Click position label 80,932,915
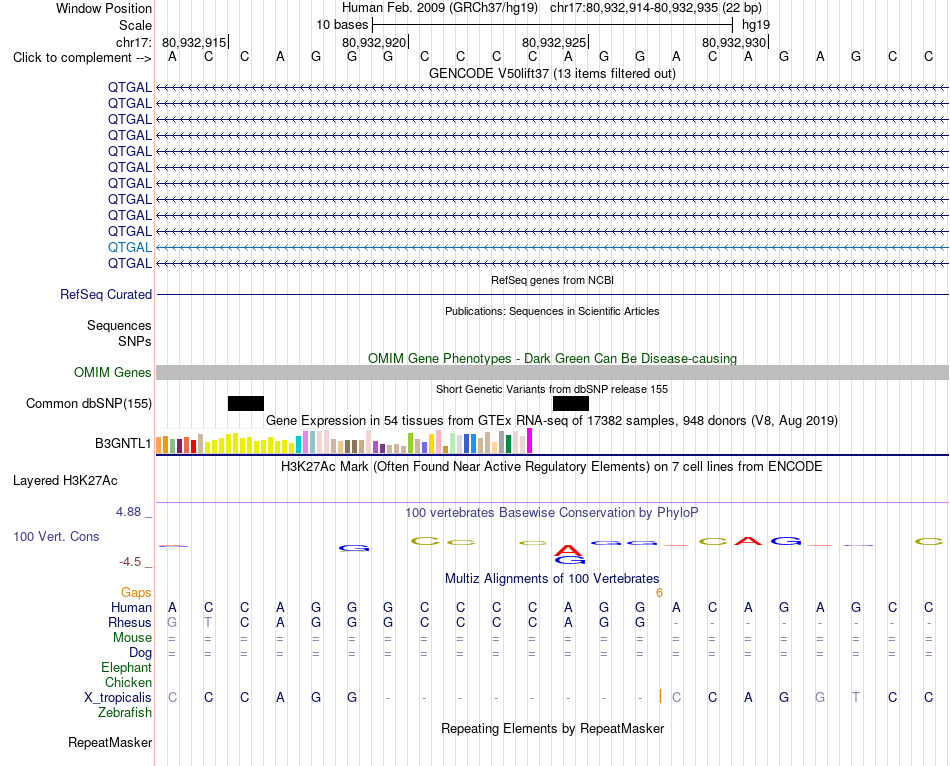This screenshot has height=766, width=950. 194,42
